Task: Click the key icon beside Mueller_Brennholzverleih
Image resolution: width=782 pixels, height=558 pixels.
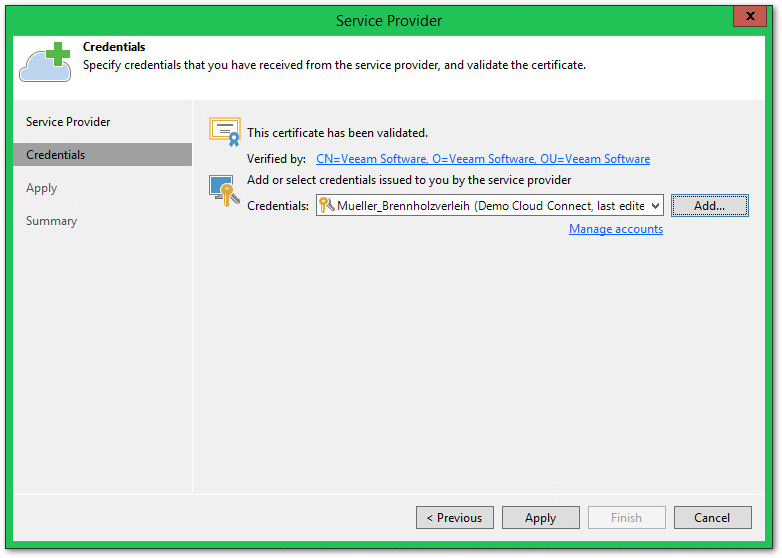Action: [326, 205]
